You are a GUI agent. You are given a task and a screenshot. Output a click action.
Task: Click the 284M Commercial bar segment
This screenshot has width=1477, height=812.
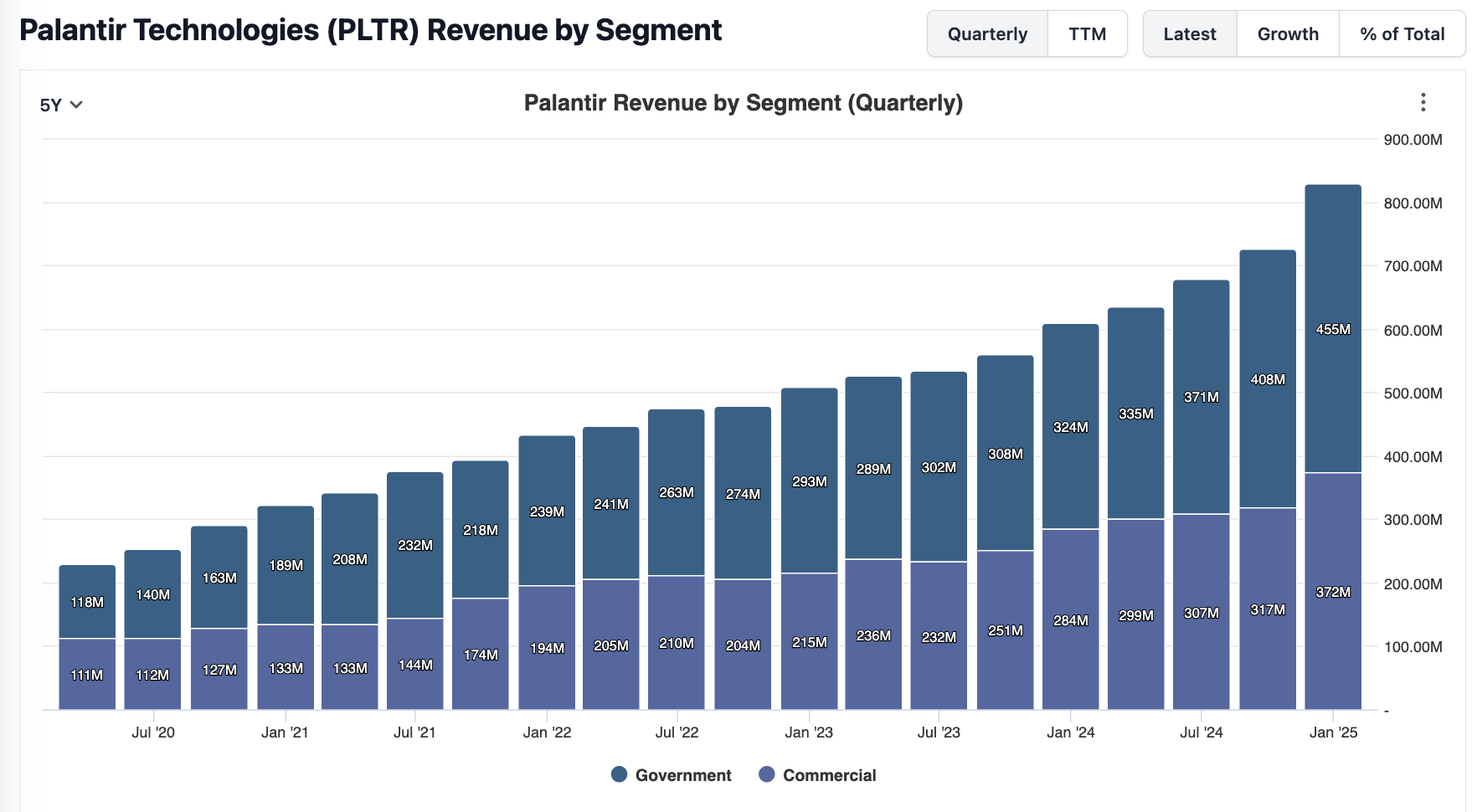(1071, 620)
